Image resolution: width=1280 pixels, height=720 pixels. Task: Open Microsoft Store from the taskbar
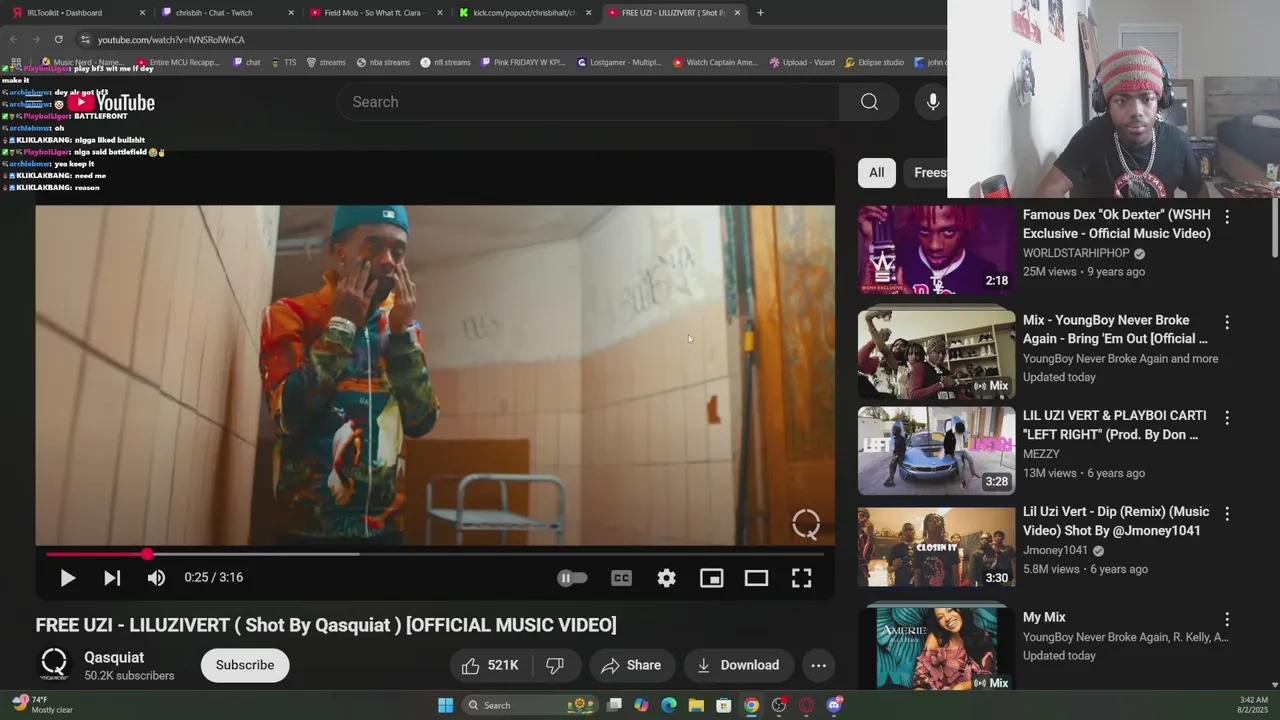tap(723, 705)
